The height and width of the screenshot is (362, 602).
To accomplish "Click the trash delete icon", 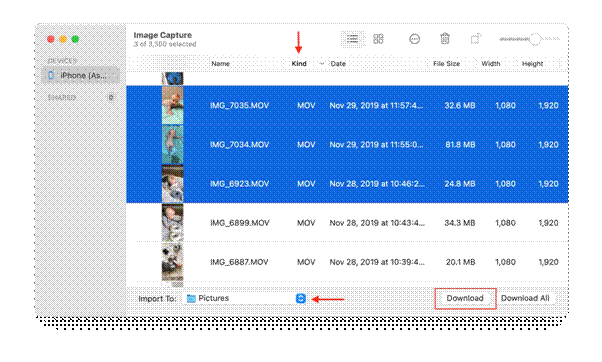I will (x=445, y=39).
